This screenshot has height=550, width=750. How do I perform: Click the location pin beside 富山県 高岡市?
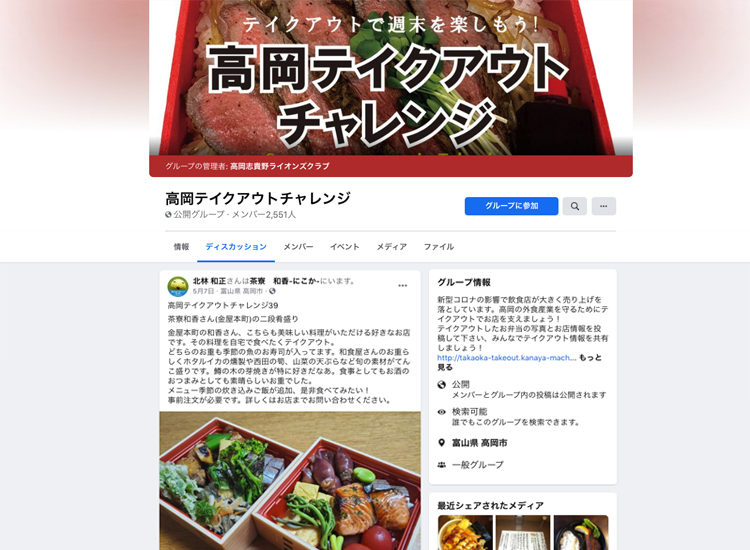tap(441, 443)
